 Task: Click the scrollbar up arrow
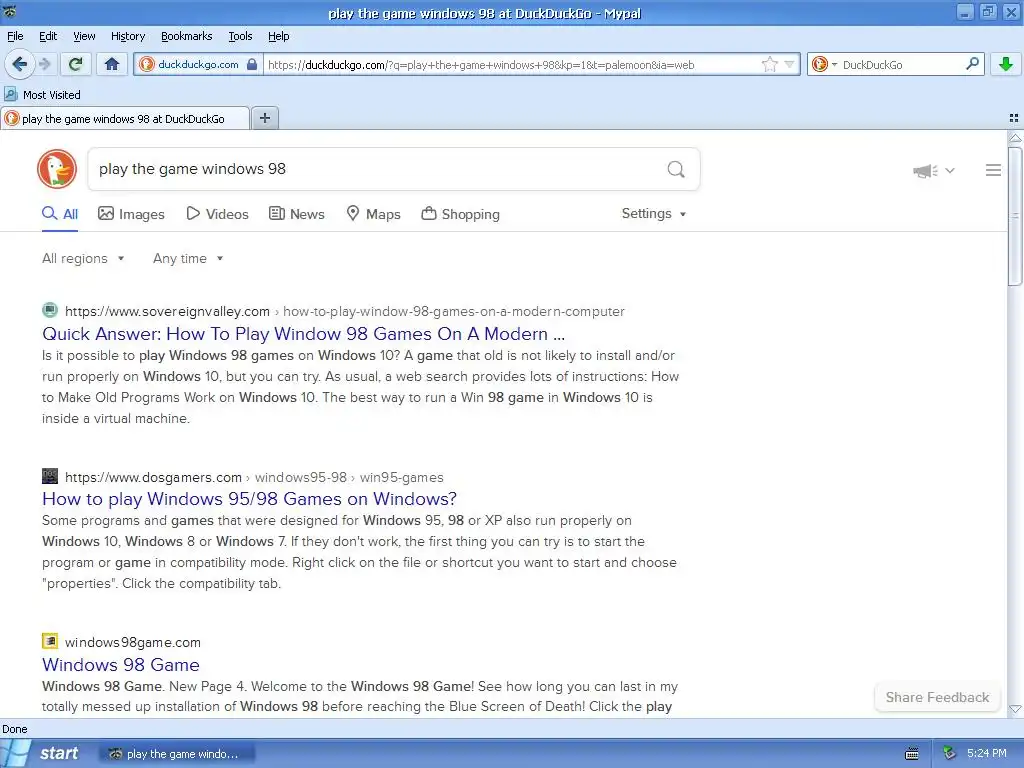(x=1015, y=138)
